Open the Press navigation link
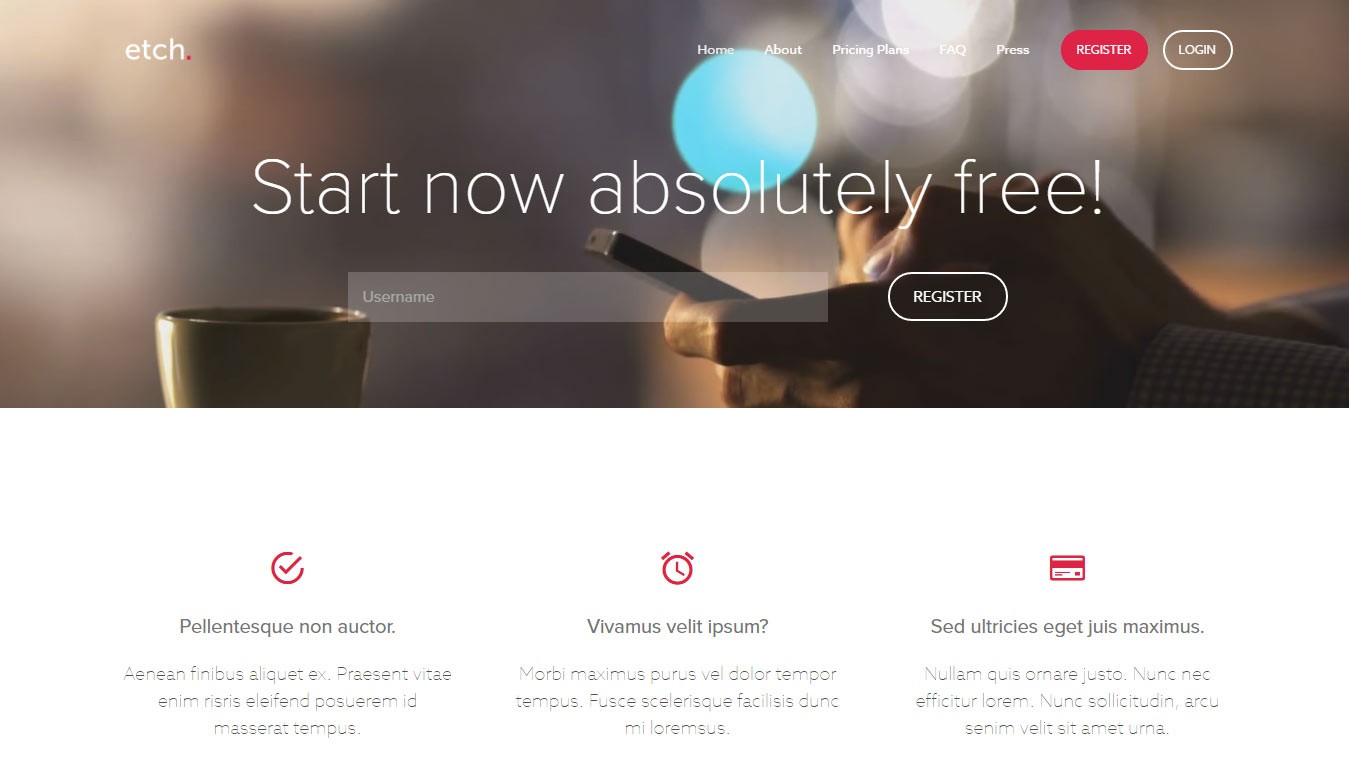 pyautogui.click(x=1012, y=50)
